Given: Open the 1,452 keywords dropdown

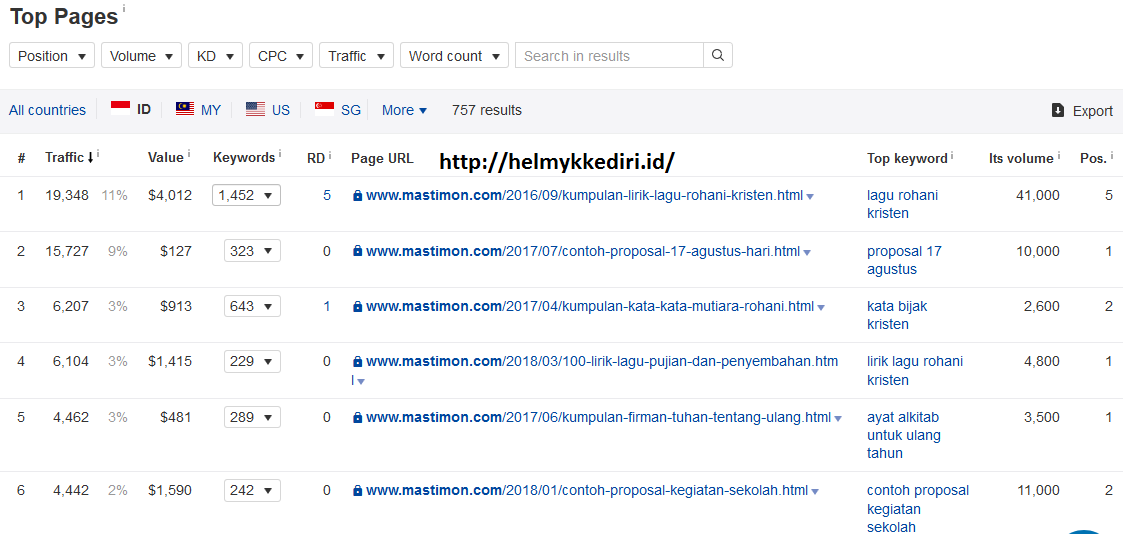Looking at the screenshot, I should 246,195.
